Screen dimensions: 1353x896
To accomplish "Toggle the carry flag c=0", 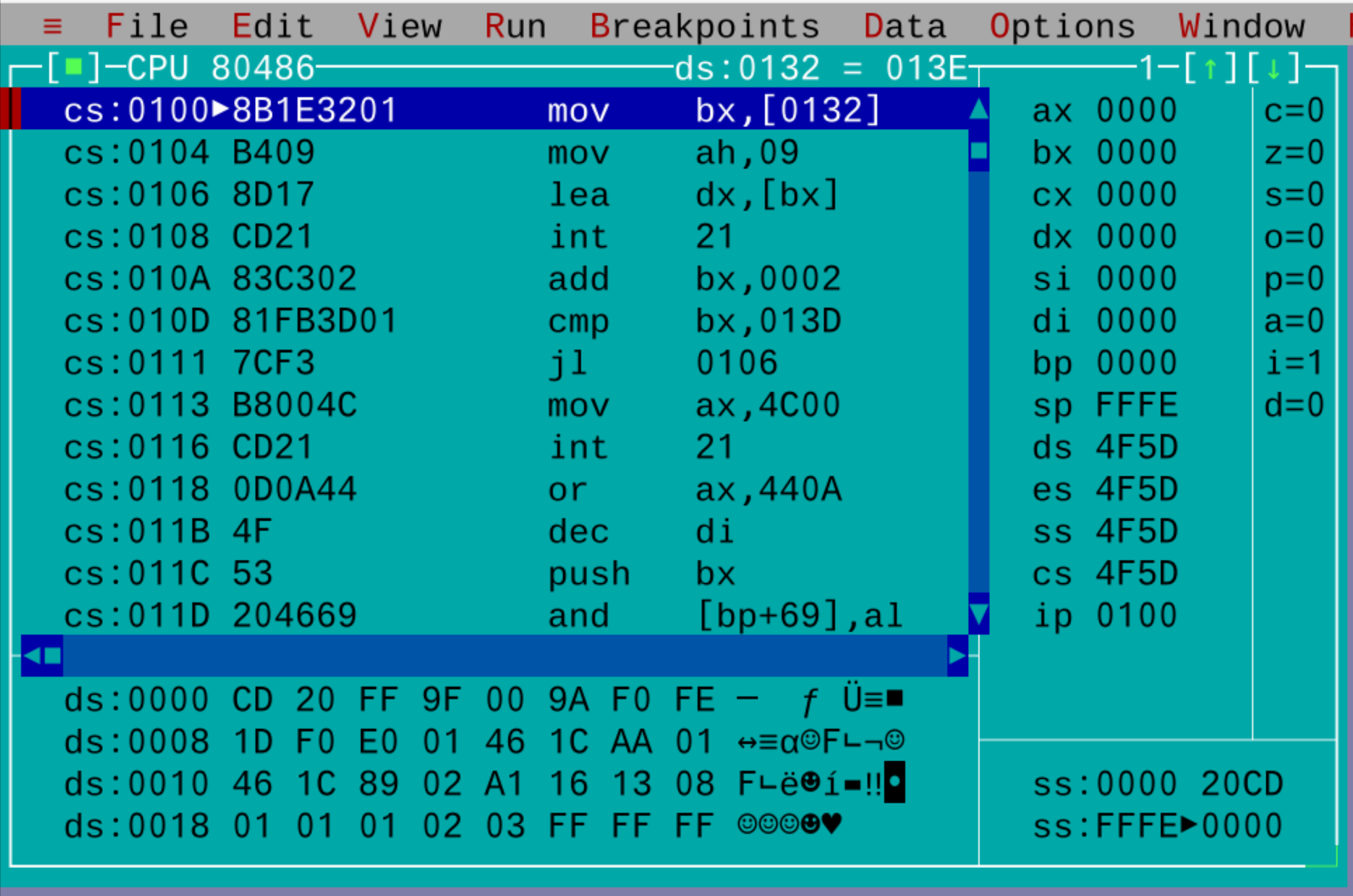I will (x=1294, y=110).
